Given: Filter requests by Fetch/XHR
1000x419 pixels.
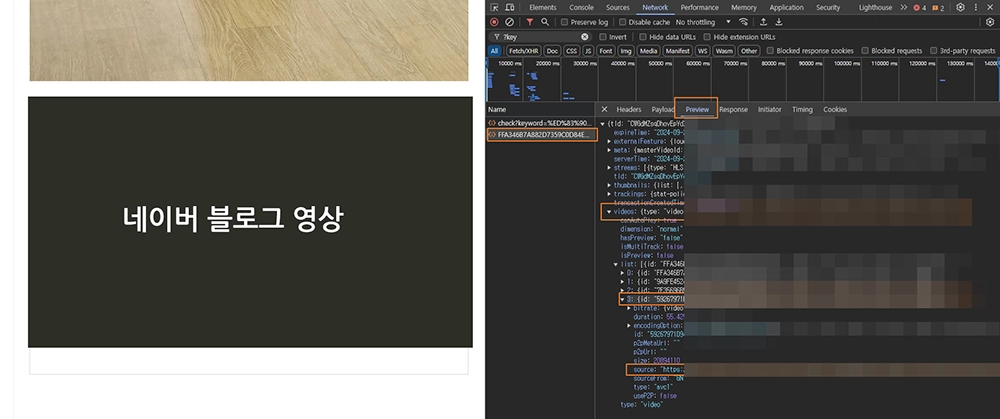Looking at the screenshot, I should click(x=523, y=51).
